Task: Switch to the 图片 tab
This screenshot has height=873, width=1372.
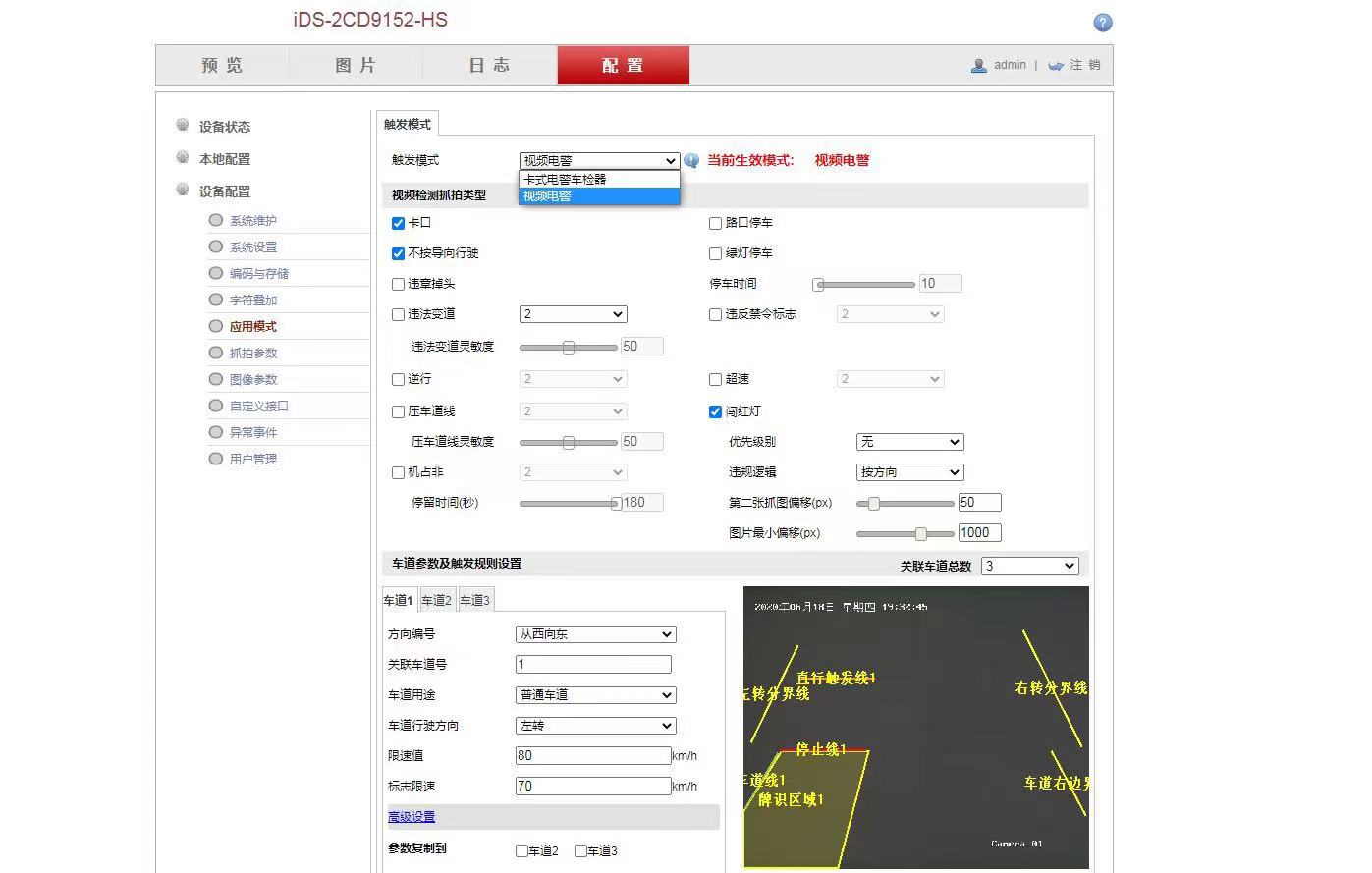Action: (x=356, y=66)
